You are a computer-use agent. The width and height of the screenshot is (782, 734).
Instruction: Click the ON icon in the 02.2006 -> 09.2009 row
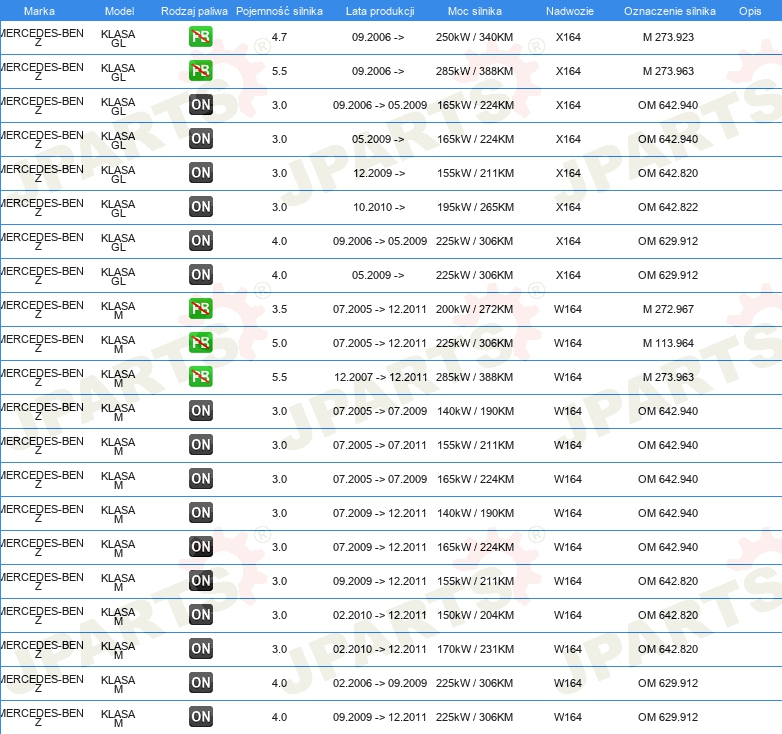click(x=201, y=683)
